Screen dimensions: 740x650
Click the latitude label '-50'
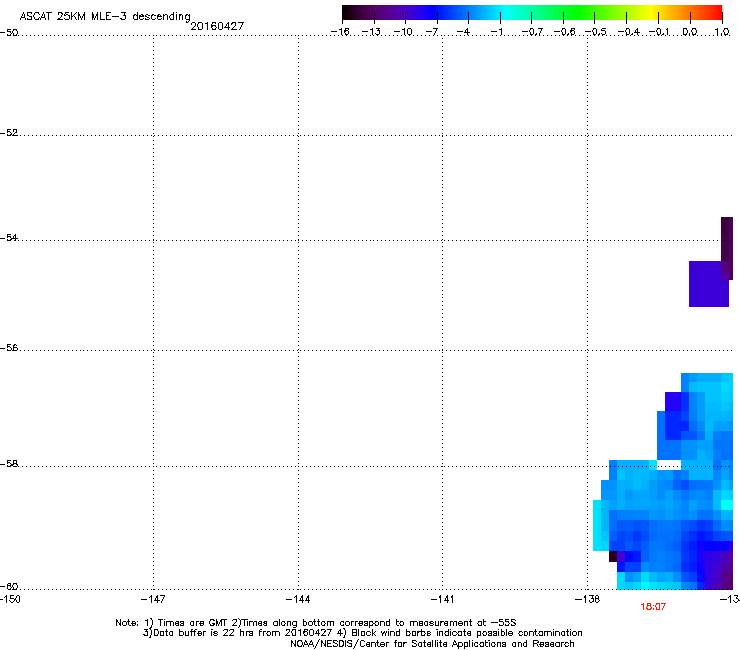pos(9,33)
